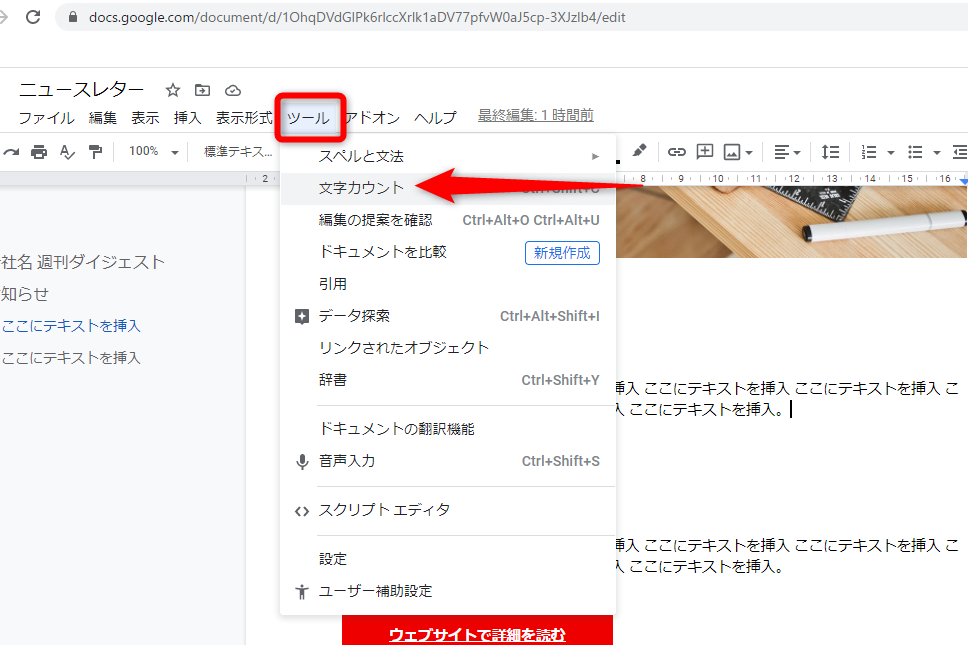Click the horizontal ruler at mark 12

[x=794, y=178]
